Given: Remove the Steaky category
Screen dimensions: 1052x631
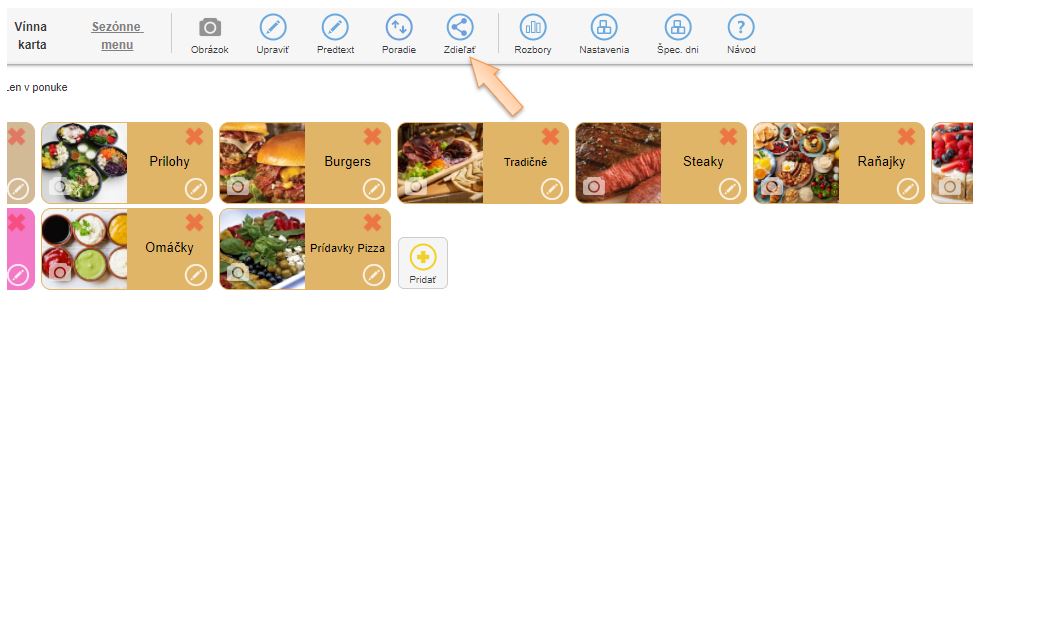Looking at the screenshot, I should point(729,137).
